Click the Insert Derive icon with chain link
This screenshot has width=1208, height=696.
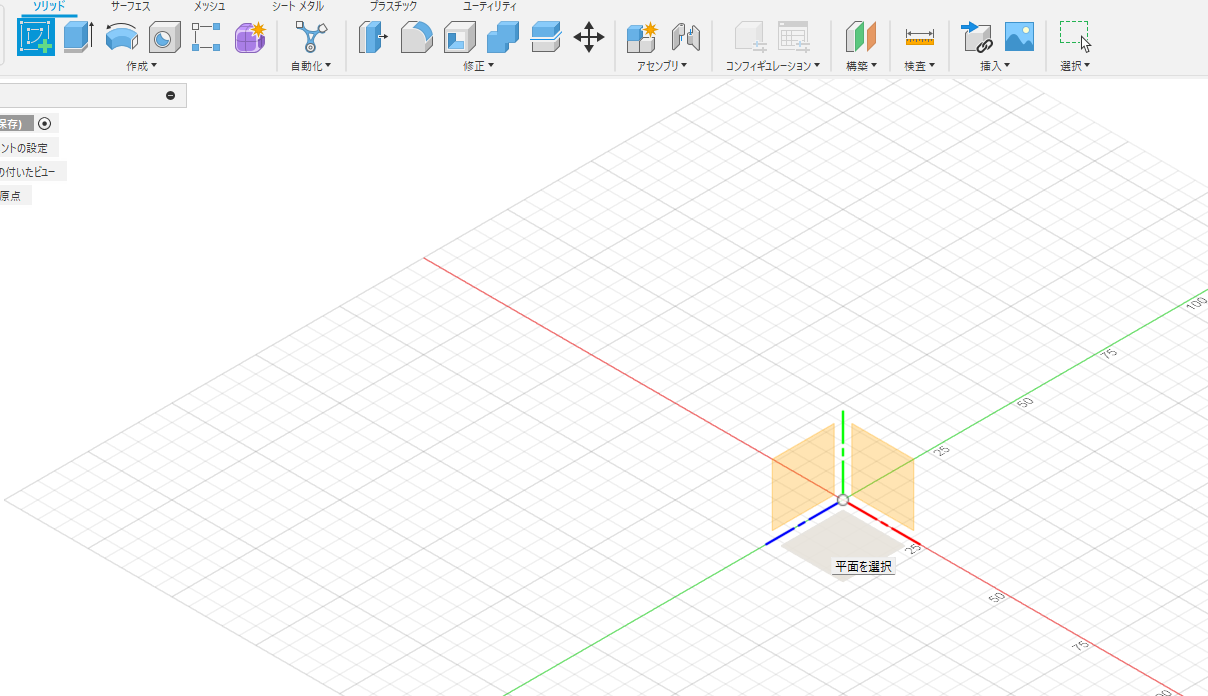(976, 38)
